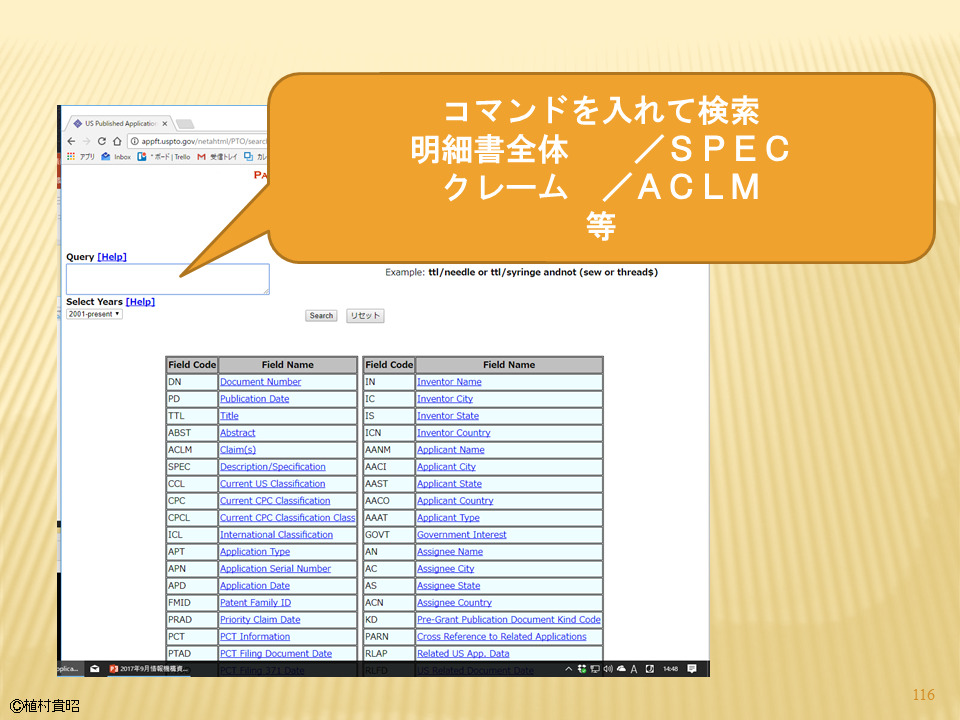
Task: Open the Gmail 受信トレイ bookmark
Action: [x=217, y=157]
